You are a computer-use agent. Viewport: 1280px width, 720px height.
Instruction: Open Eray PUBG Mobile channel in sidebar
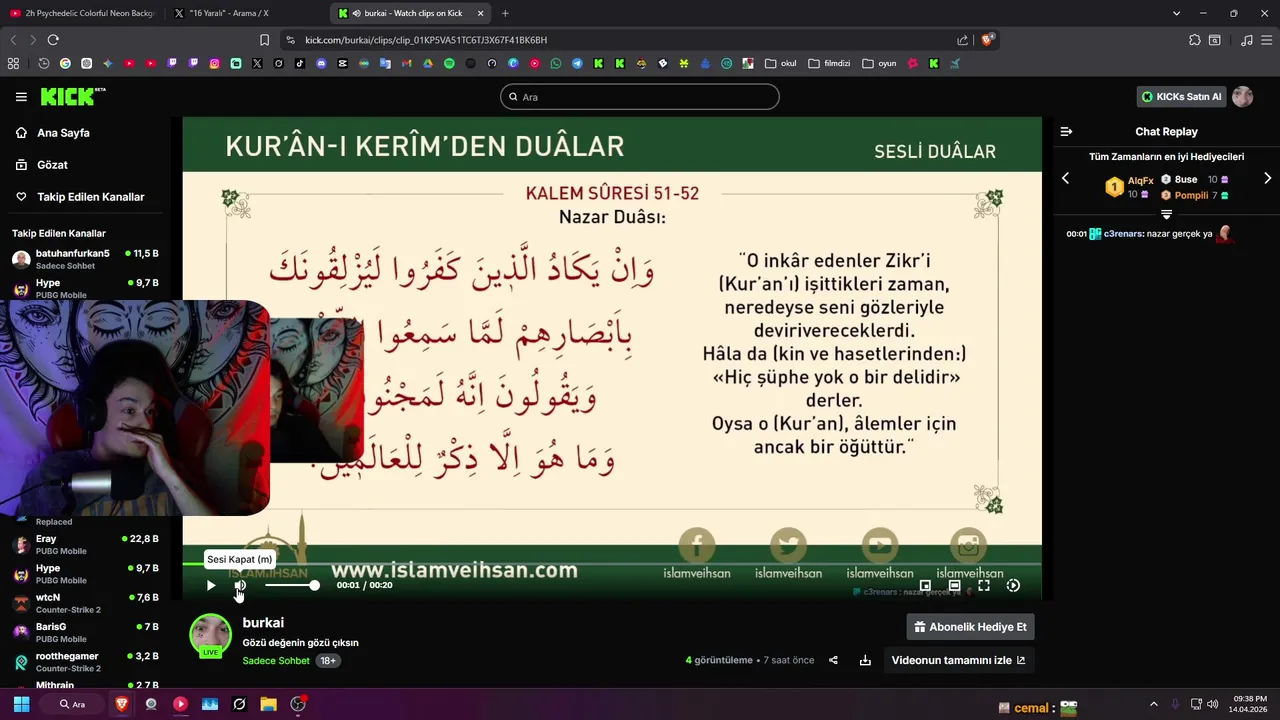(85, 545)
